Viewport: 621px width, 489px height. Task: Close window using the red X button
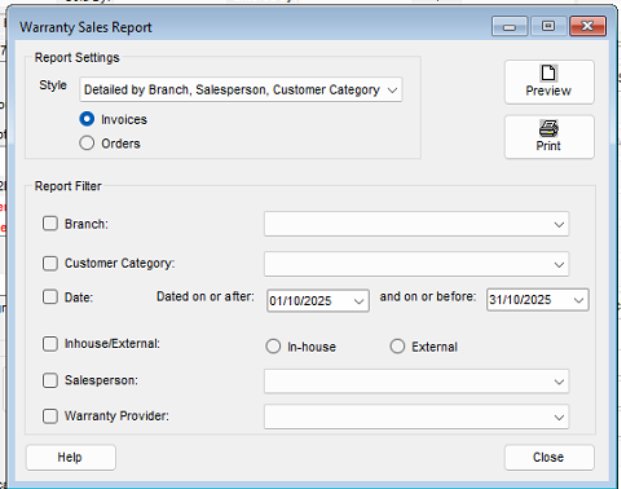(x=588, y=27)
